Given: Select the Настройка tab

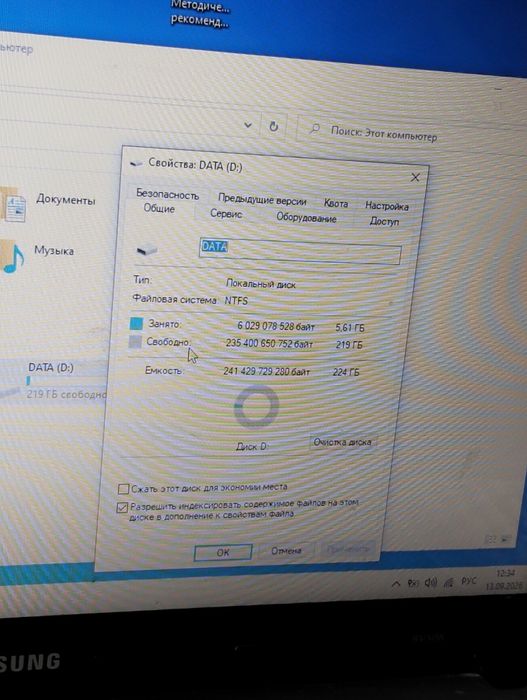Looking at the screenshot, I should click(387, 206).
